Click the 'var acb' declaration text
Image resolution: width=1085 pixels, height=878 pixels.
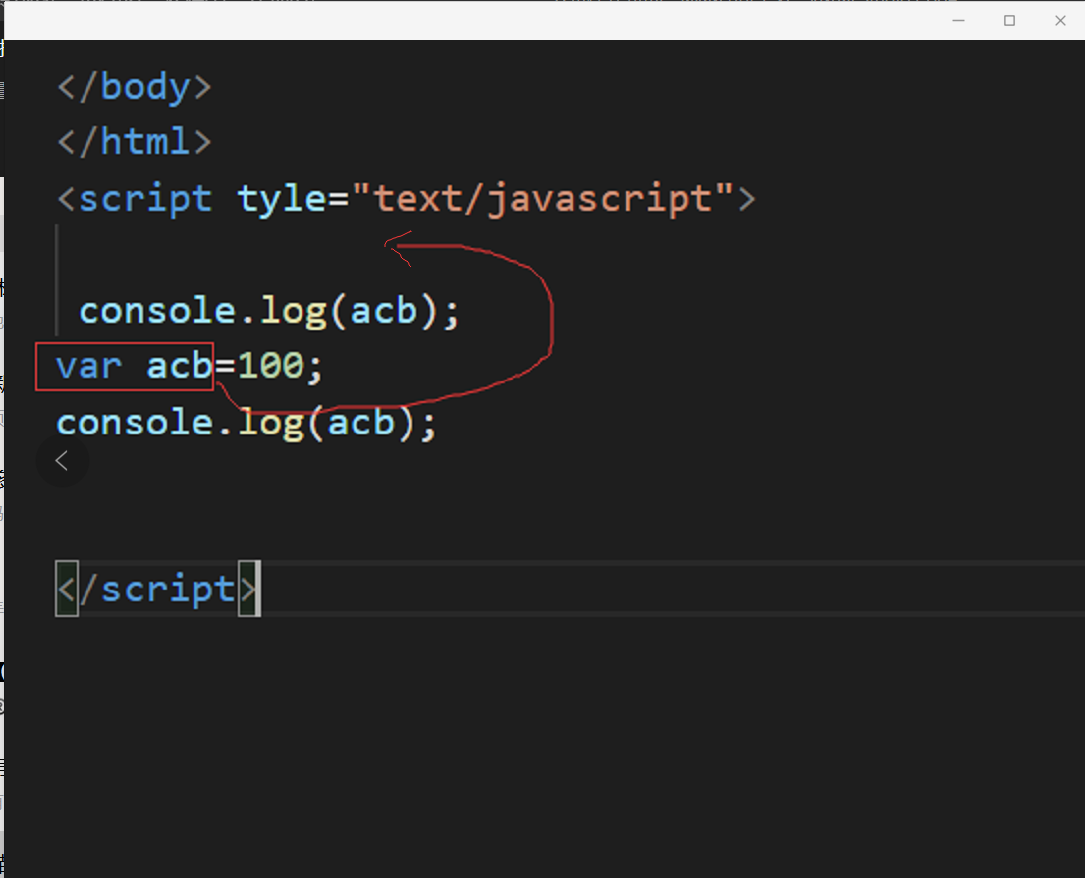pos(134,366)
